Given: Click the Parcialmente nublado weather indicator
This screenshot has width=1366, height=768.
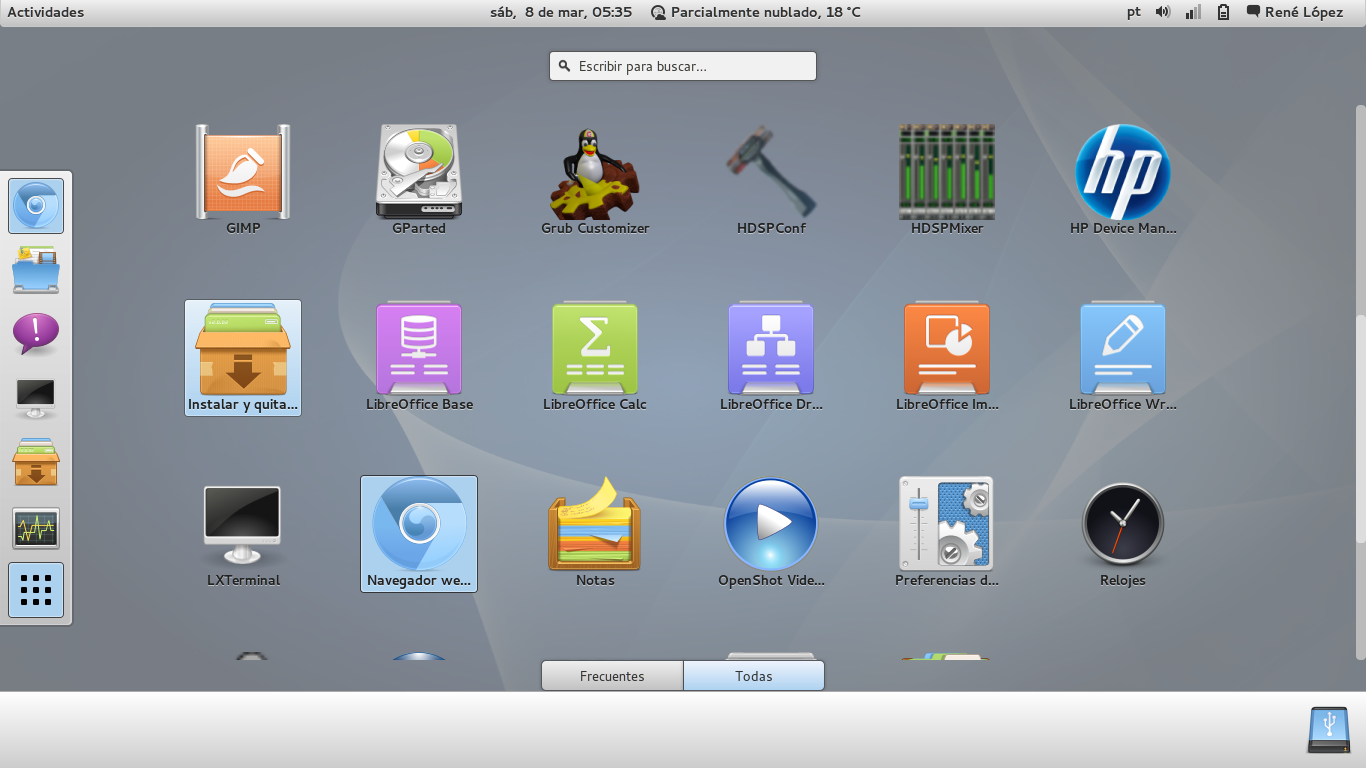Looking at the screenshot, I should 756,12.
